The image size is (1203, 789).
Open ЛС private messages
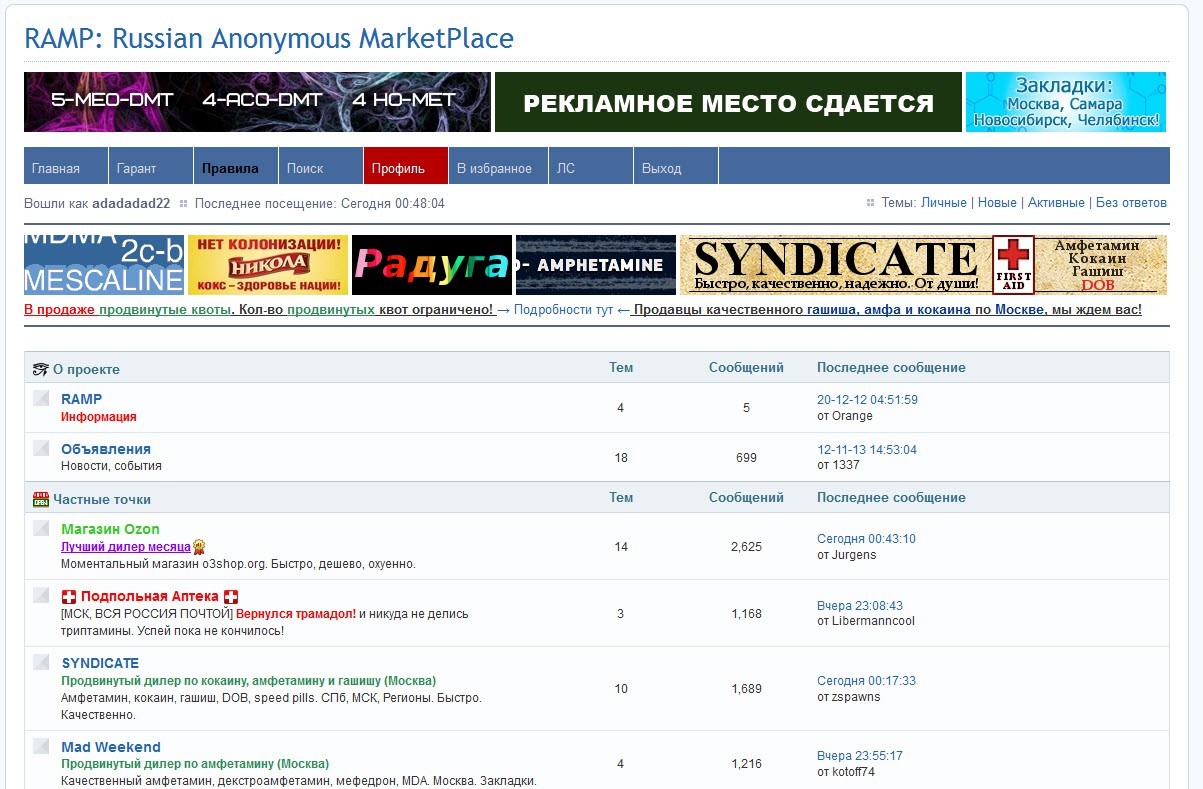click(566, 168)
